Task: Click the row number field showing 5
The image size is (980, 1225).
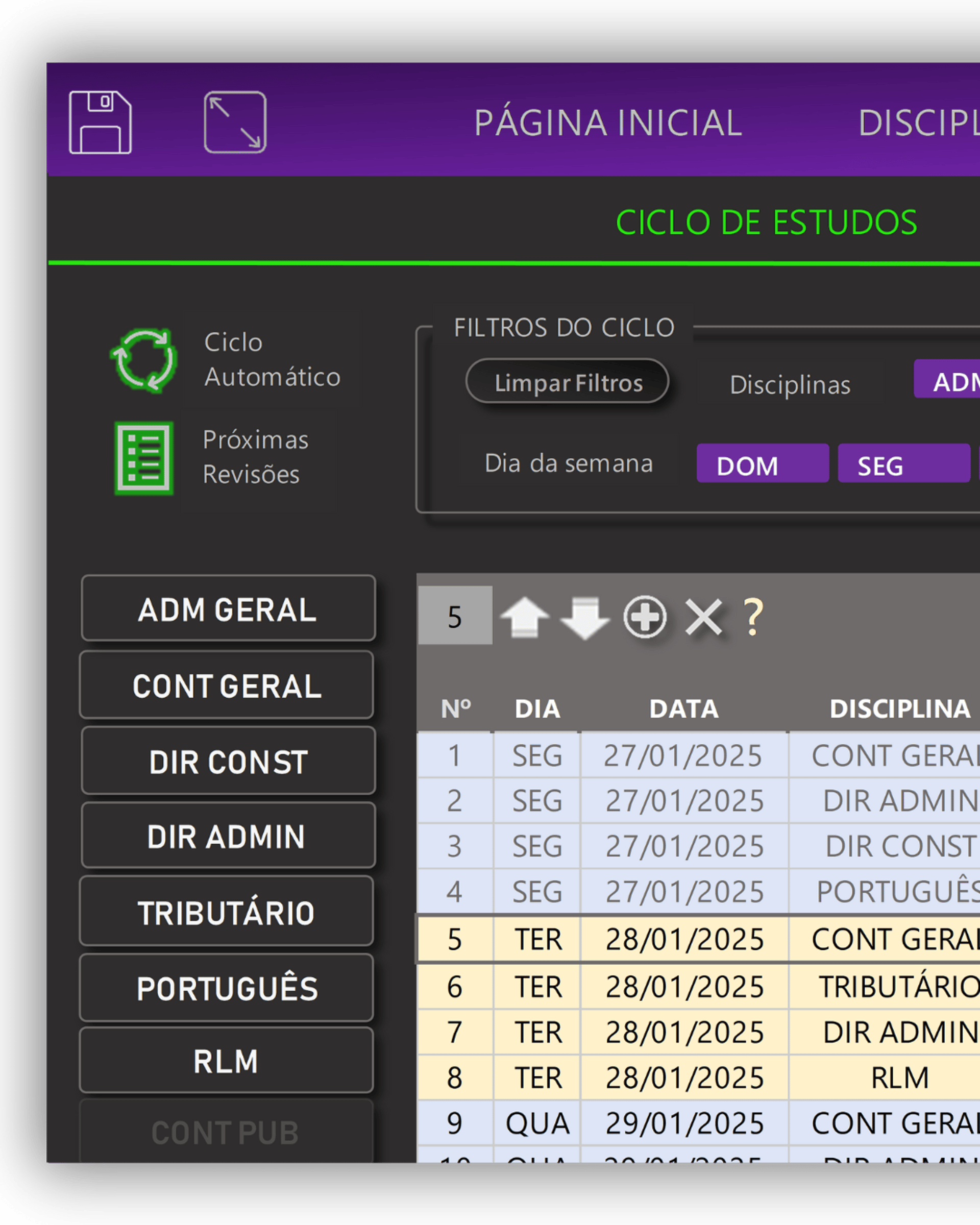Action: point(455,616)
